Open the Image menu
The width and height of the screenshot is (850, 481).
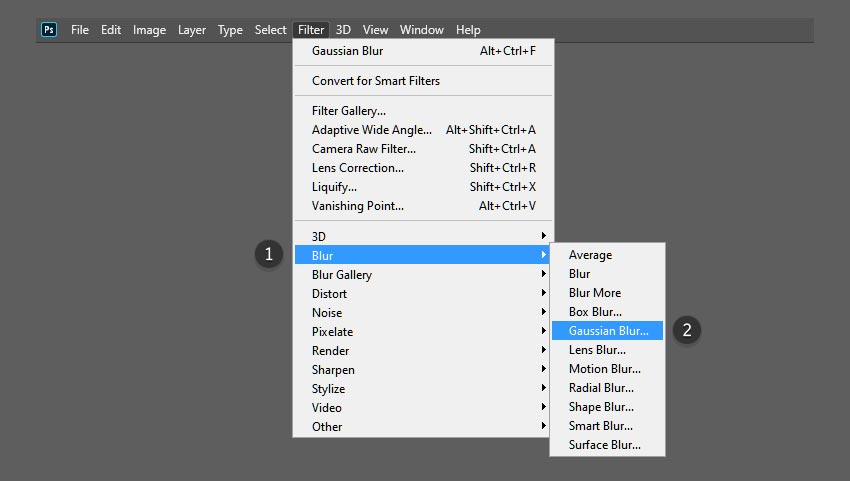tap(149, 30)
